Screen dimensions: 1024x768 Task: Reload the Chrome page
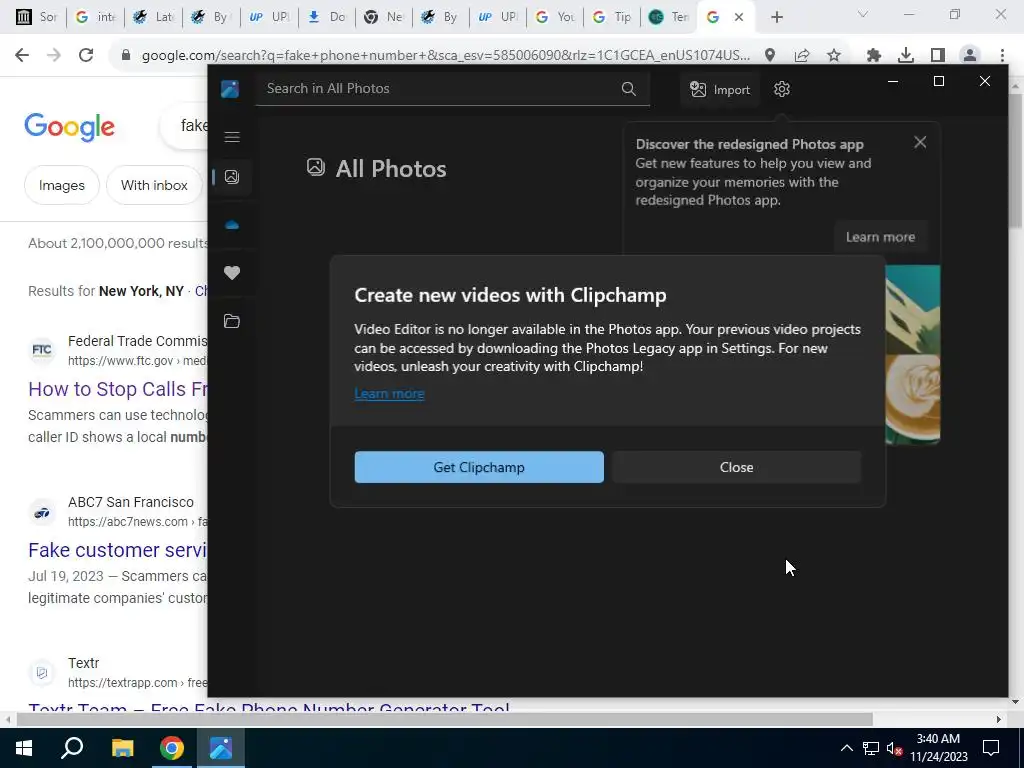pos(86,55)
